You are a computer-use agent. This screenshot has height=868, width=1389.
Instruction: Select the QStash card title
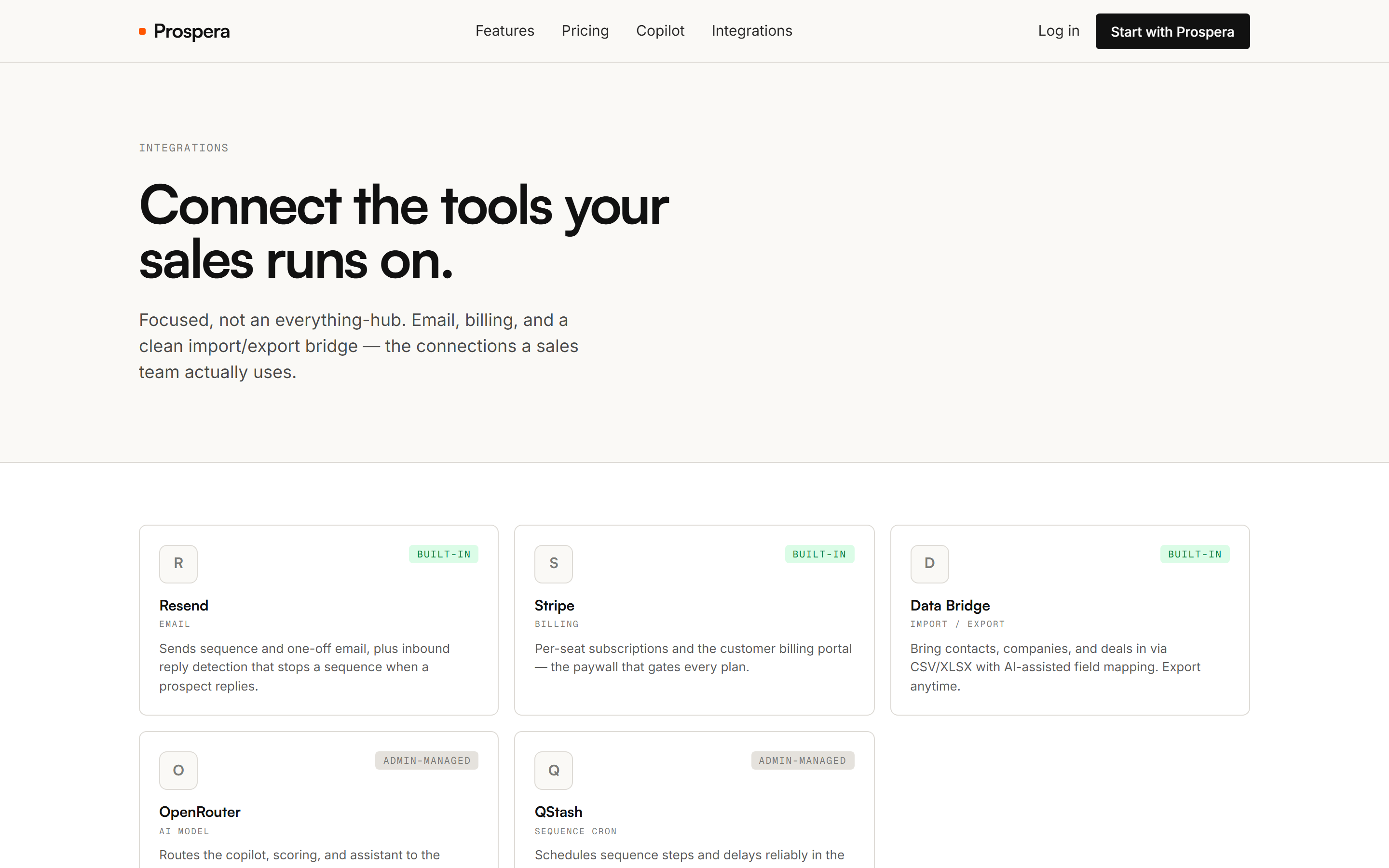[x=558, y=812]
